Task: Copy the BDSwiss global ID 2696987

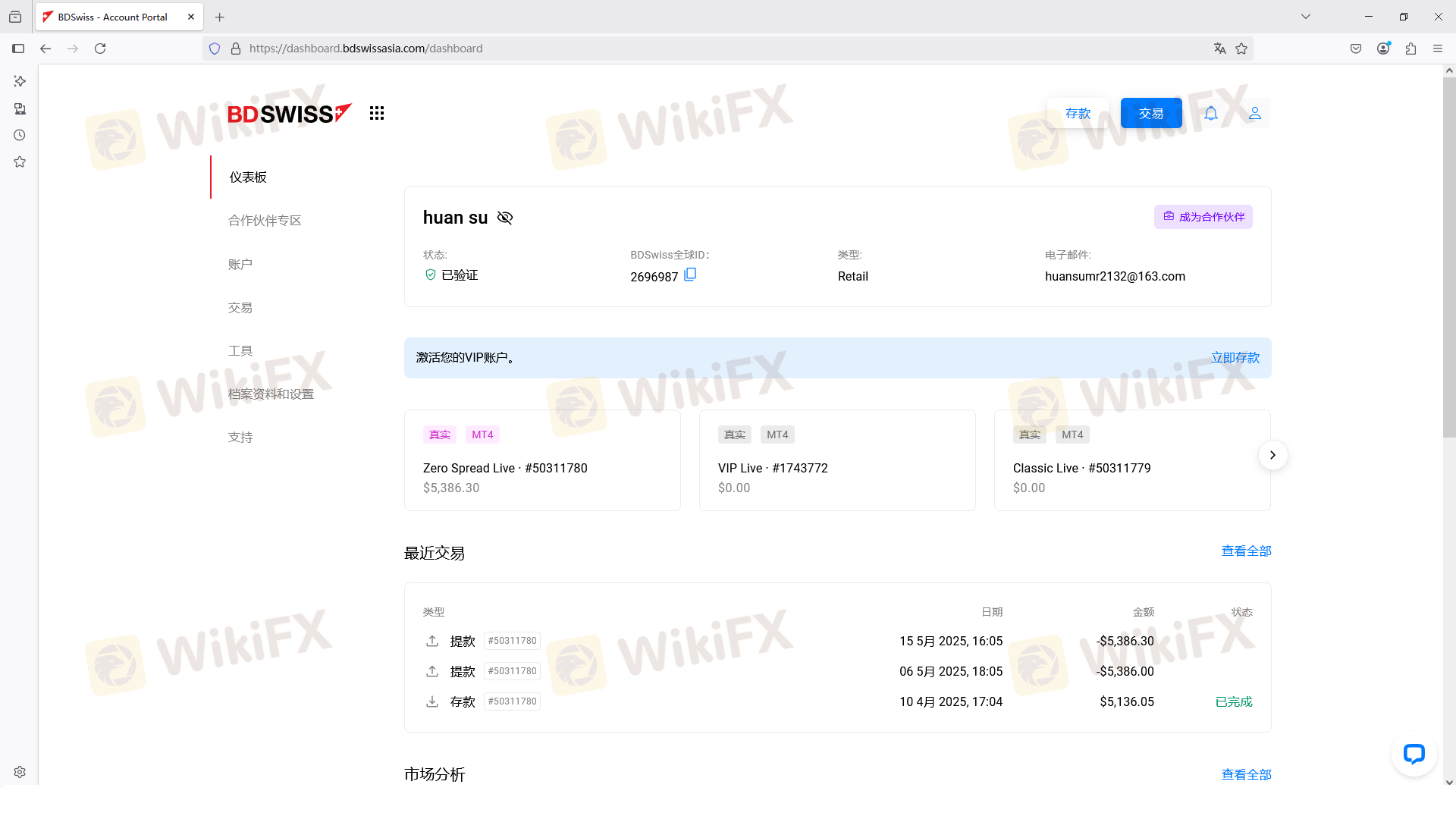Action: tap(690, 275)
